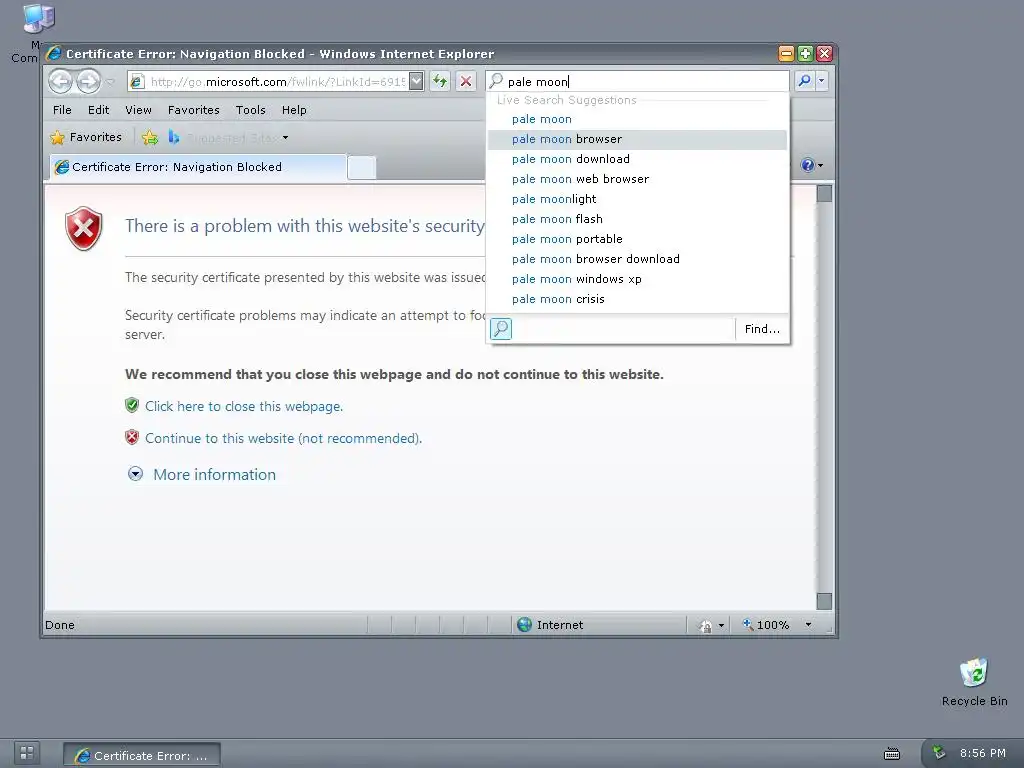
Task: Click the vertical scrollbar down arrow
Action: pos(824,601)
